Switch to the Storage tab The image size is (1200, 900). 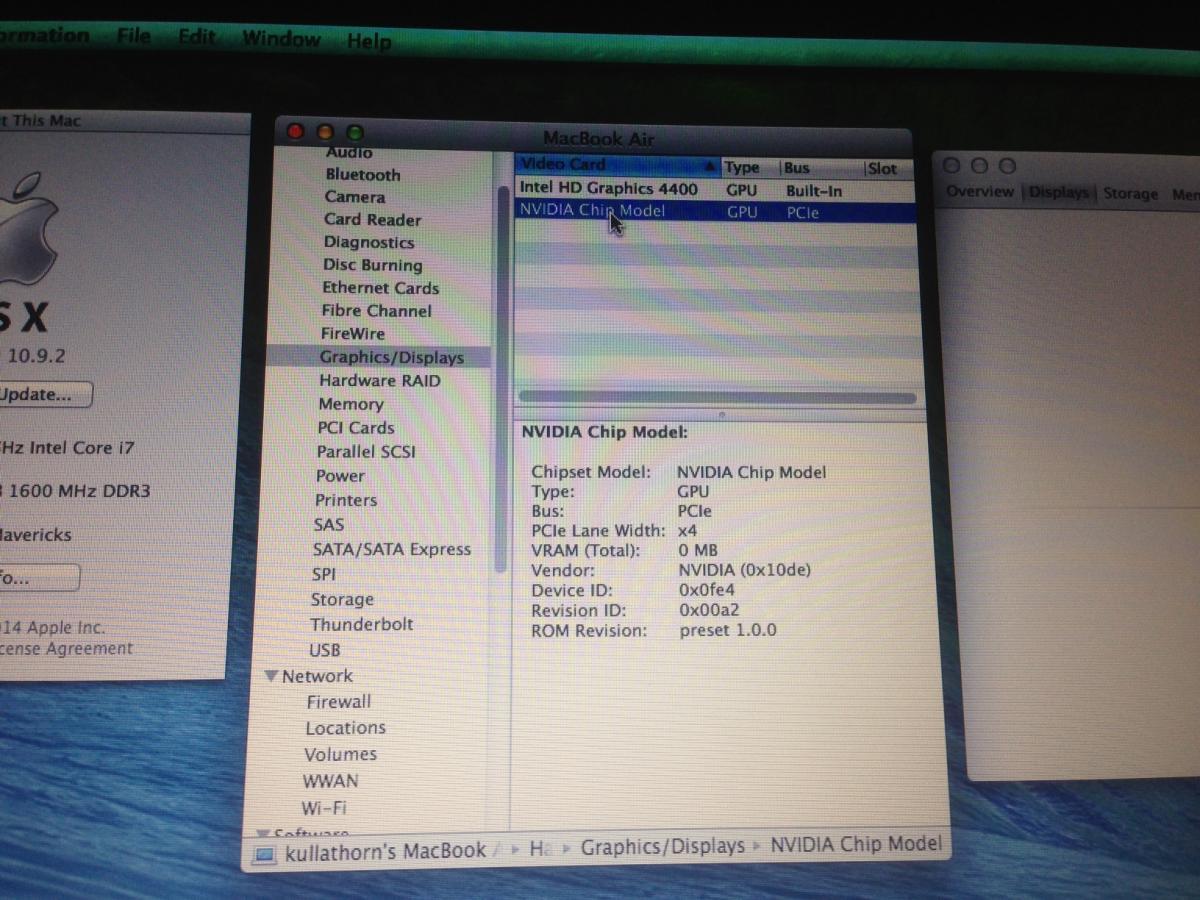pyautogui.click(x=1130, y=194)
